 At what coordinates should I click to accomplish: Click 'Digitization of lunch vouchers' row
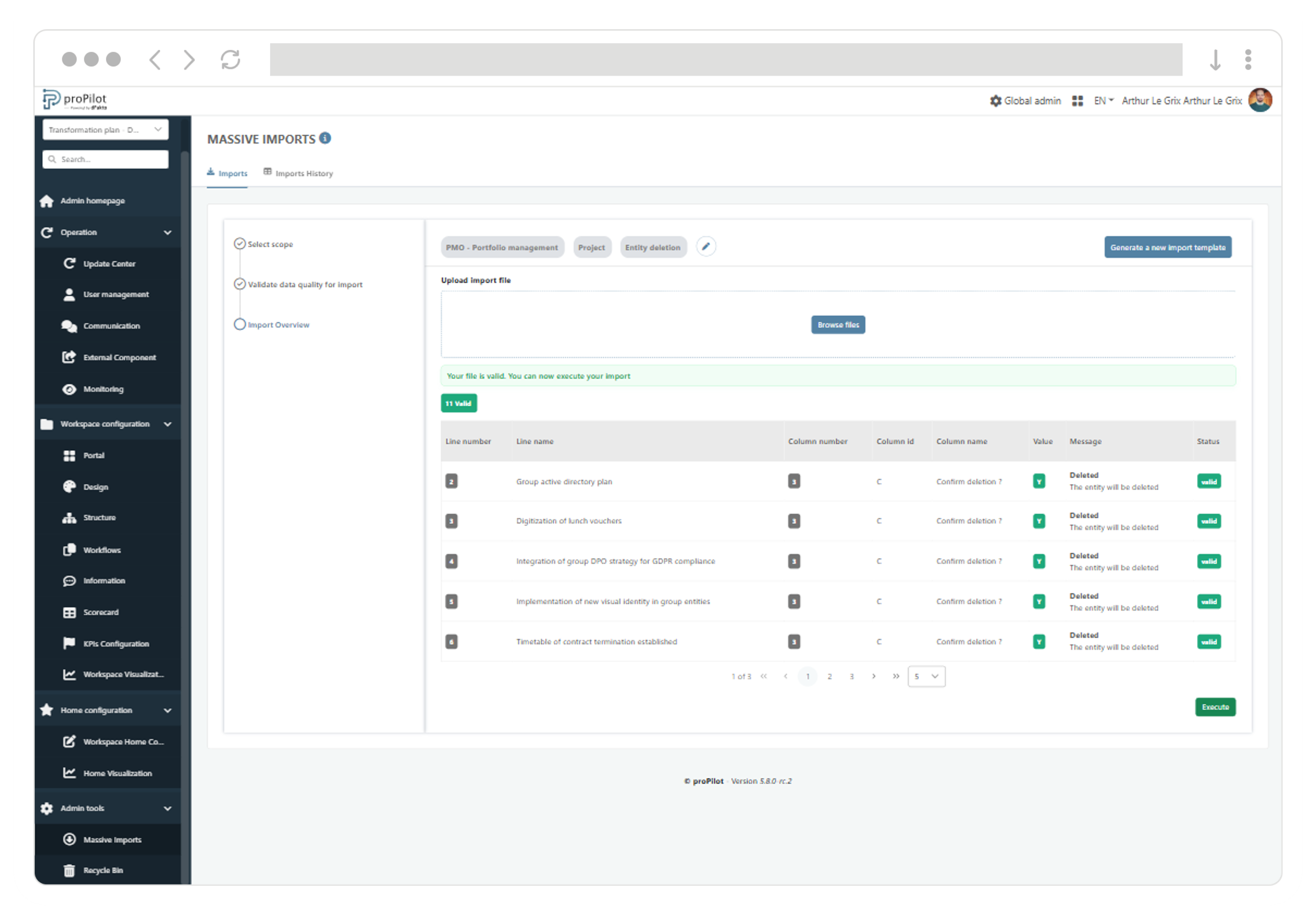coord(838,521)
